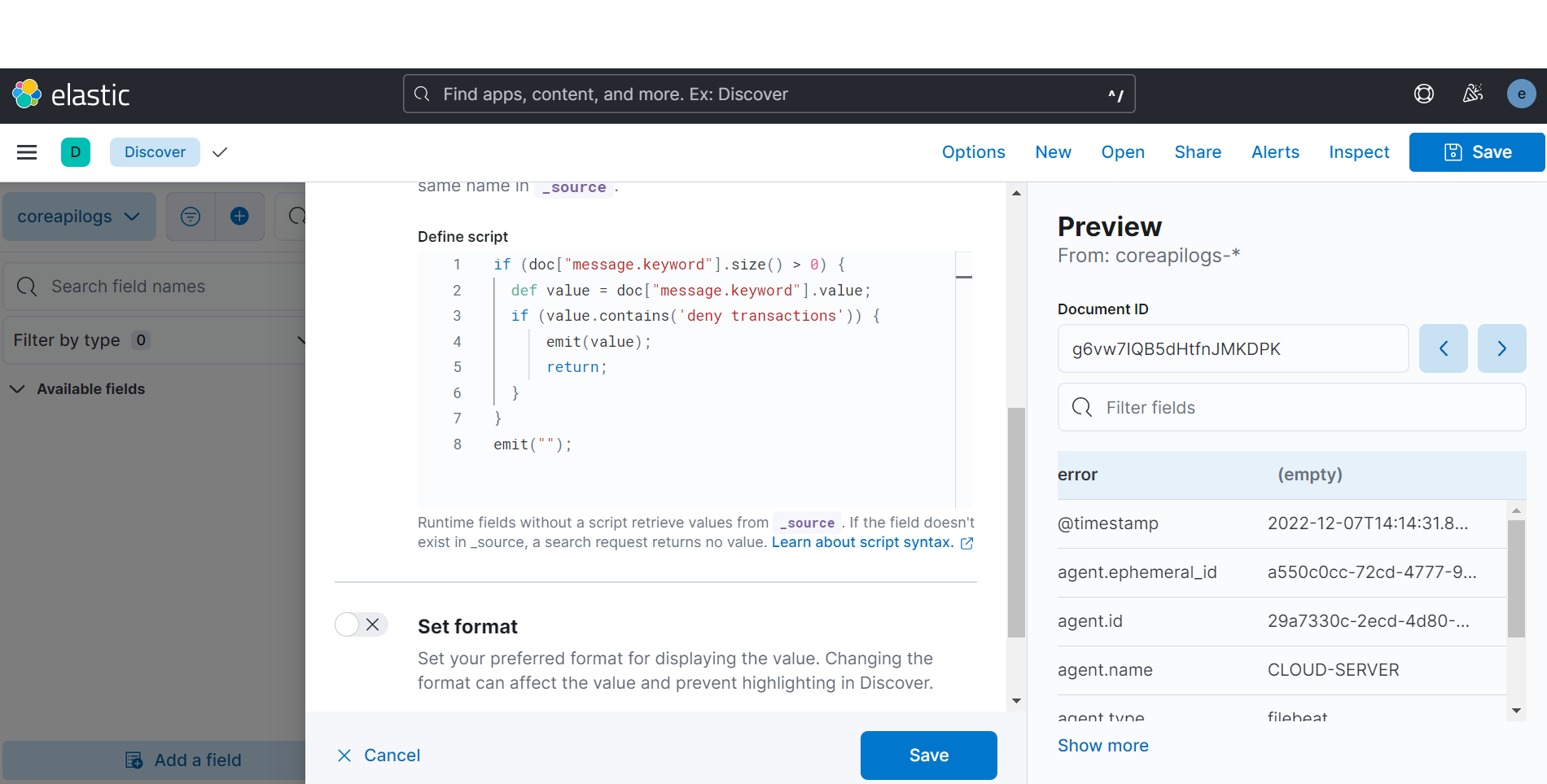
Task: Open the newsfeed celebration icon
Action: [x=1473, y=94]
